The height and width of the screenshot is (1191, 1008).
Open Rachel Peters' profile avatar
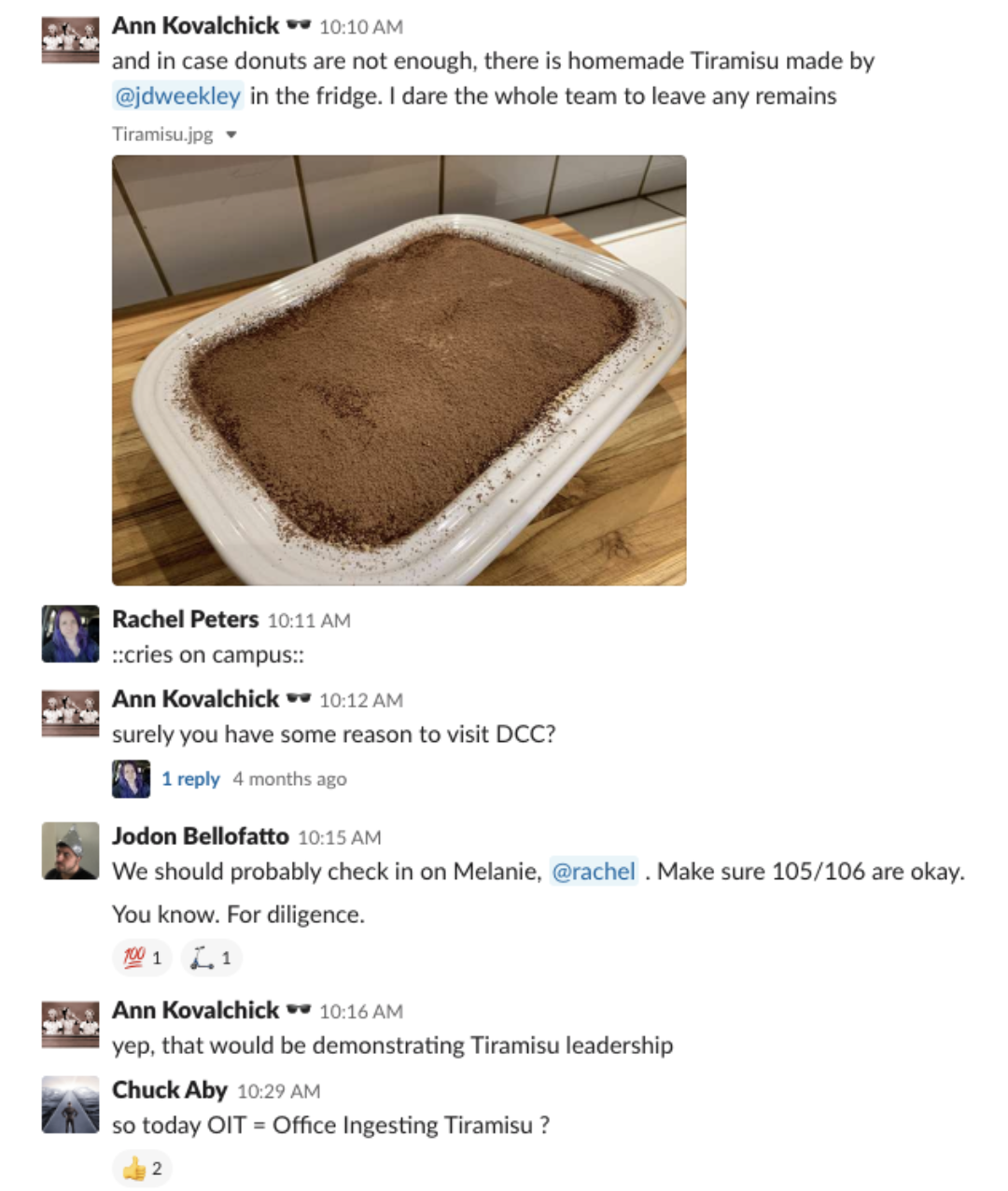click(70, 634)
